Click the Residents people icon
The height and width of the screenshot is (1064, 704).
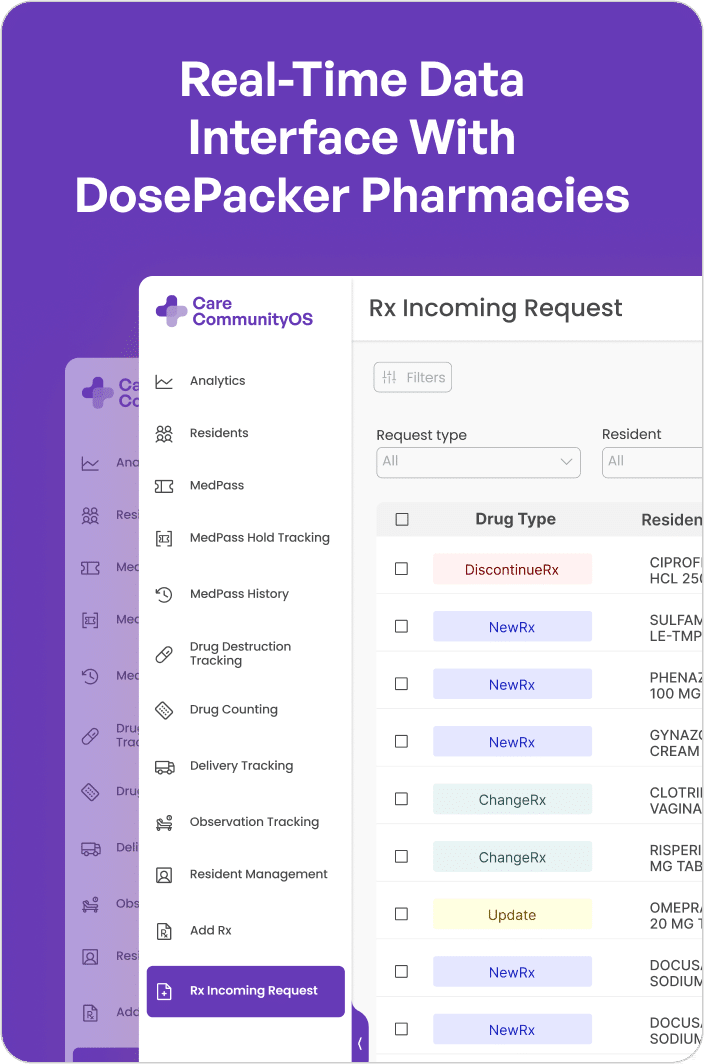coord(164,434)
